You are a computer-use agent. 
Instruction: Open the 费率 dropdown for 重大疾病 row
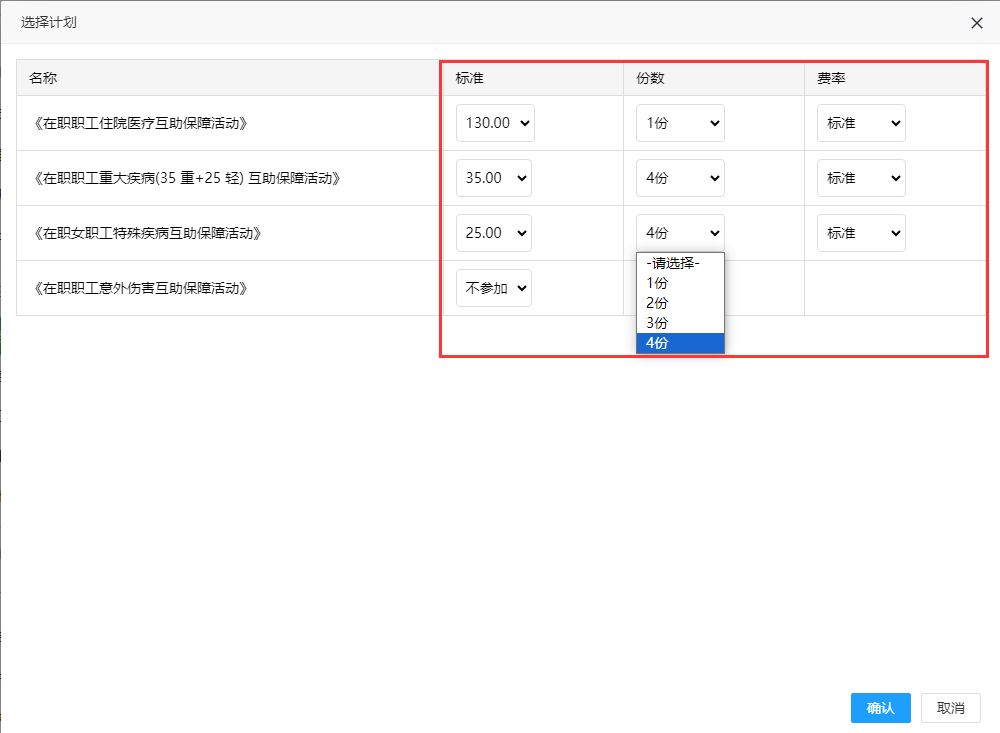[861, 178]
